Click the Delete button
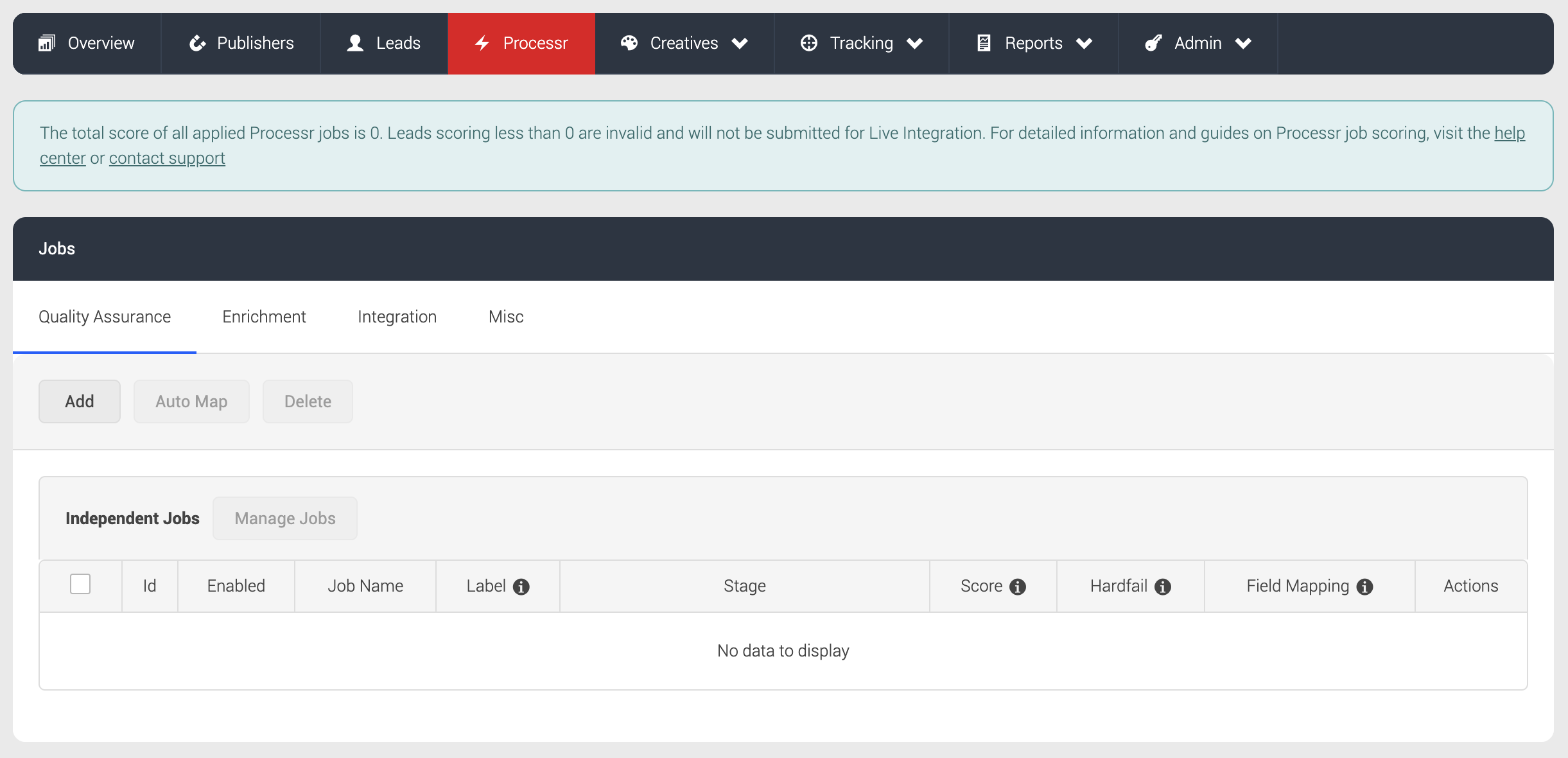The height and width of the screenshot is (758, 1568). (x=308, y=401)
